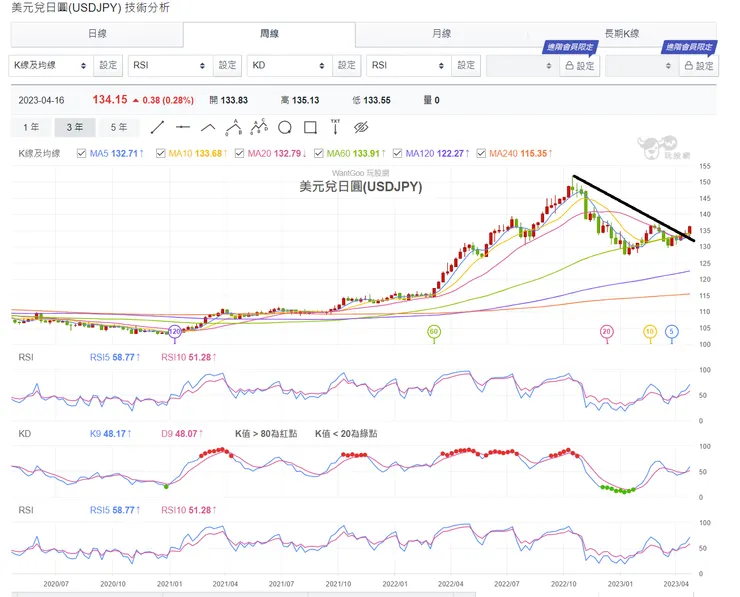Toggle the MA10 moving average checkbox

pos(160,153)
